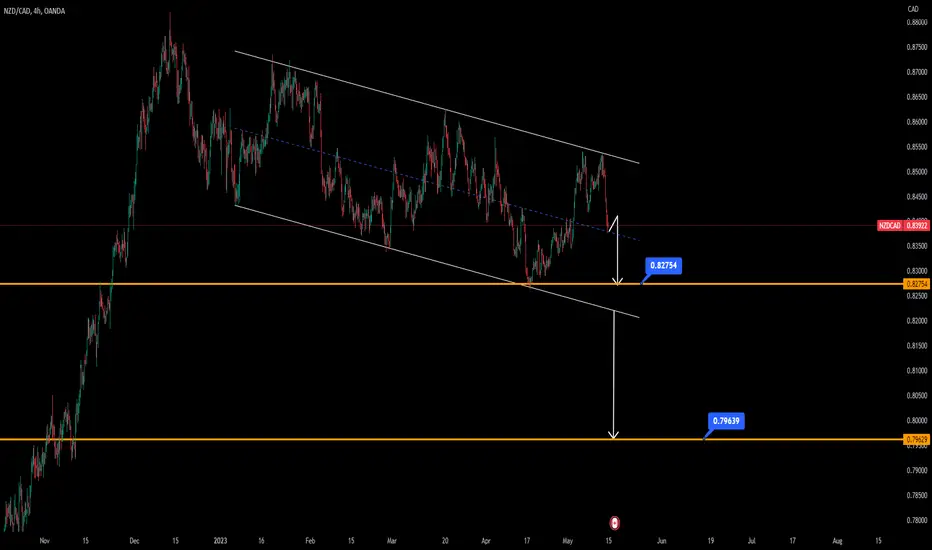This screenshot has width=932, height=550.
Task: Click the 0.83000 price scale label
Action: [x=917, y=271]
